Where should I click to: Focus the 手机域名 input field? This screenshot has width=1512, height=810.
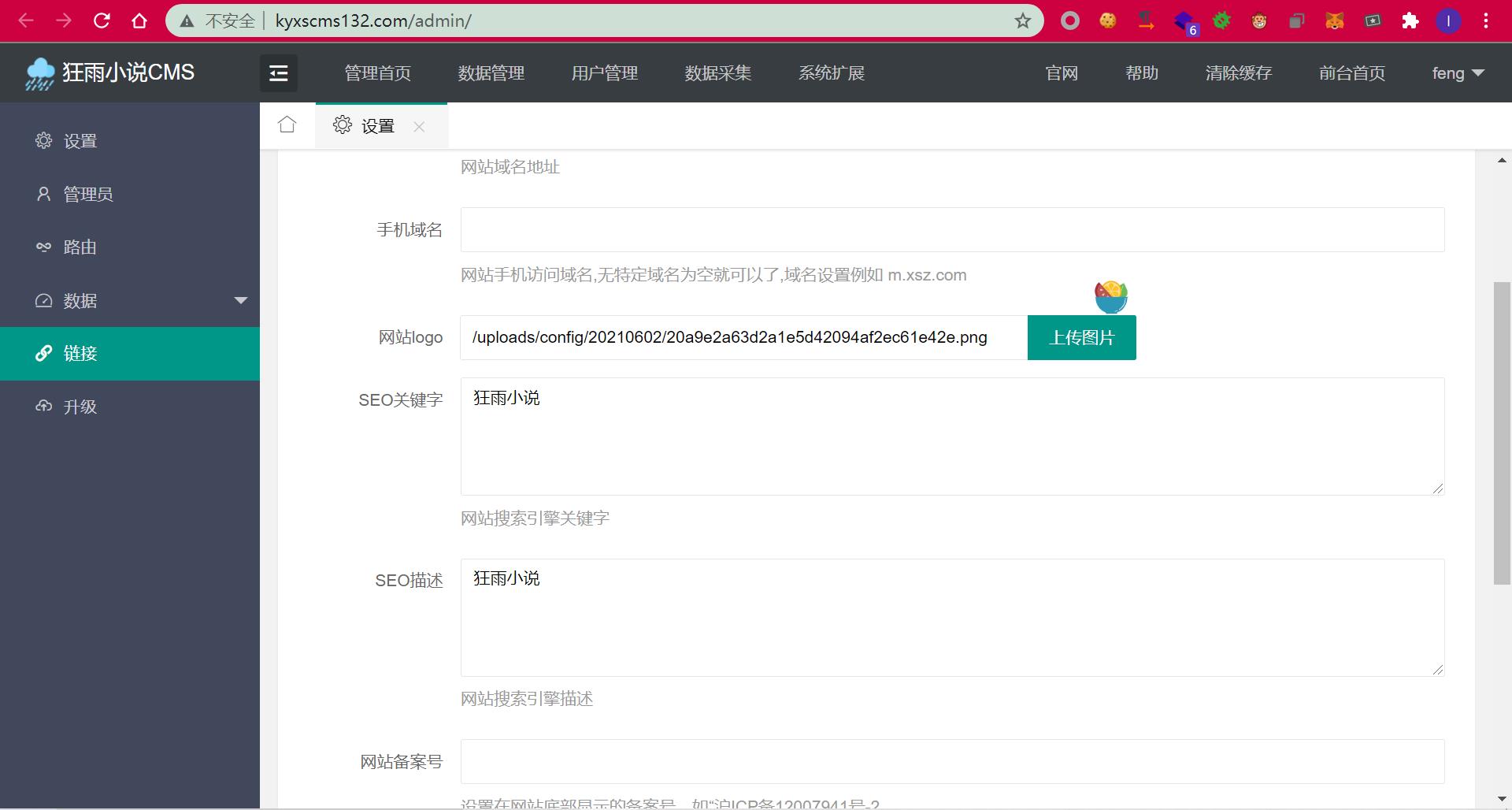953,230
